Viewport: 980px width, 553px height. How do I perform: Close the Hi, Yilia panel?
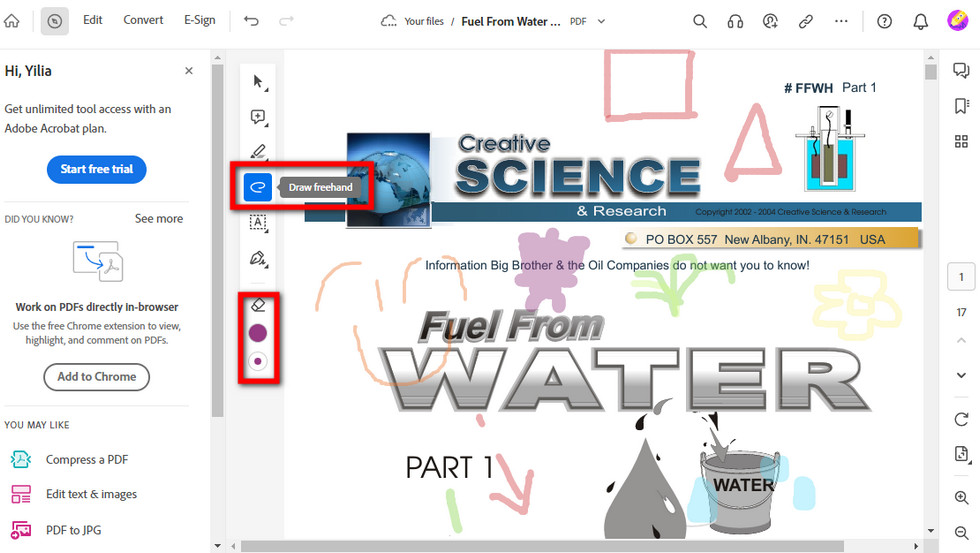tap(189, 71)
